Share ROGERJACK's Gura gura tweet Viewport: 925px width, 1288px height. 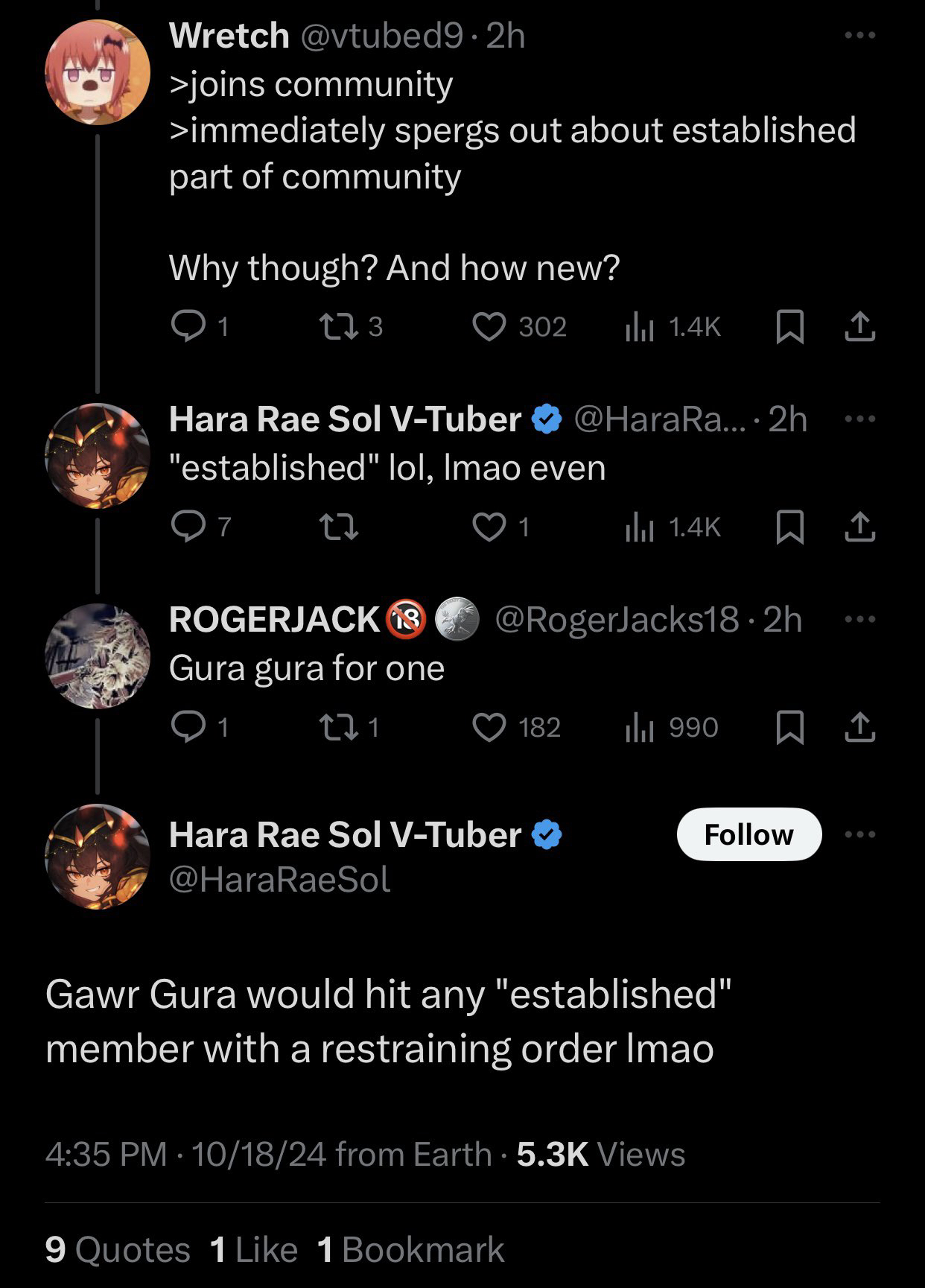pos(859,728)
